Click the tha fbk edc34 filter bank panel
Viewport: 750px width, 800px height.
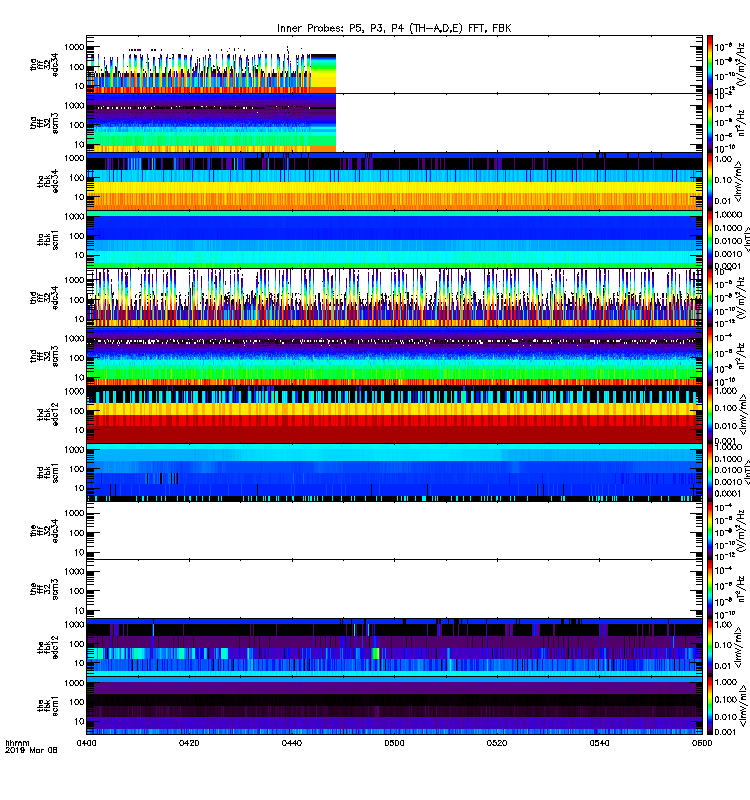point(394,182)
